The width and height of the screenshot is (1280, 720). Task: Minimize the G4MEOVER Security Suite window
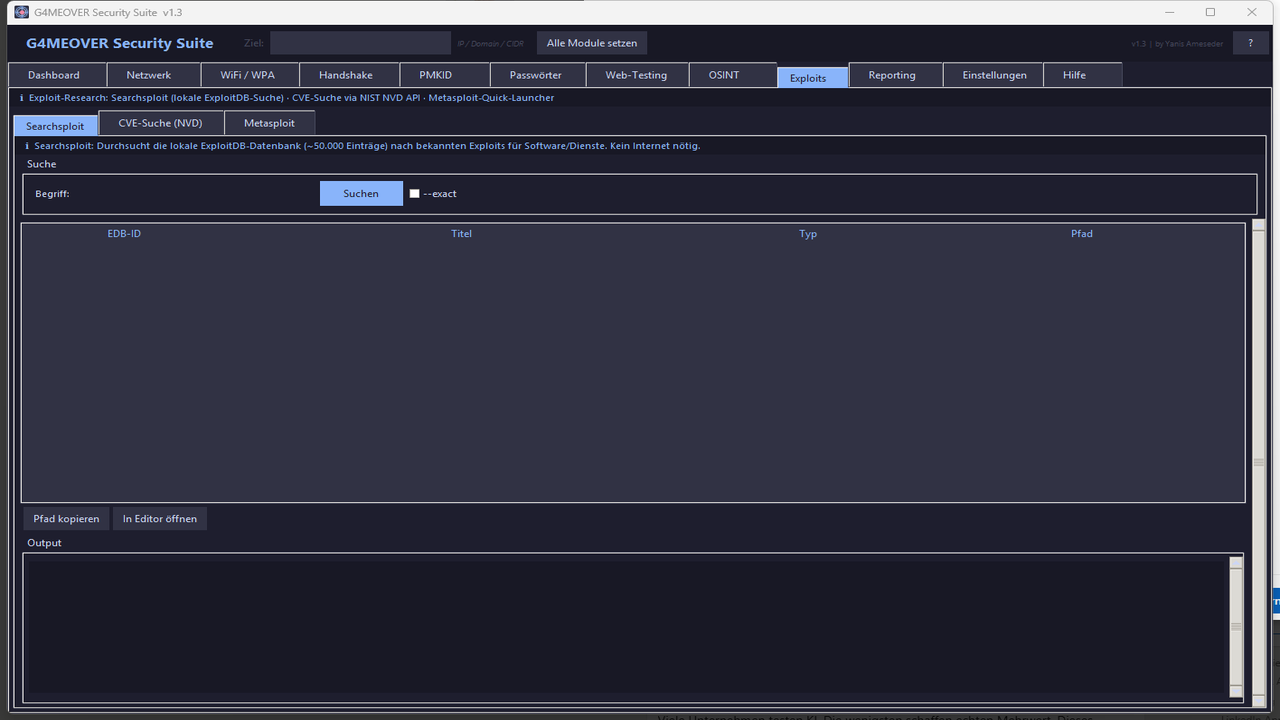(x=1169, y=12)
